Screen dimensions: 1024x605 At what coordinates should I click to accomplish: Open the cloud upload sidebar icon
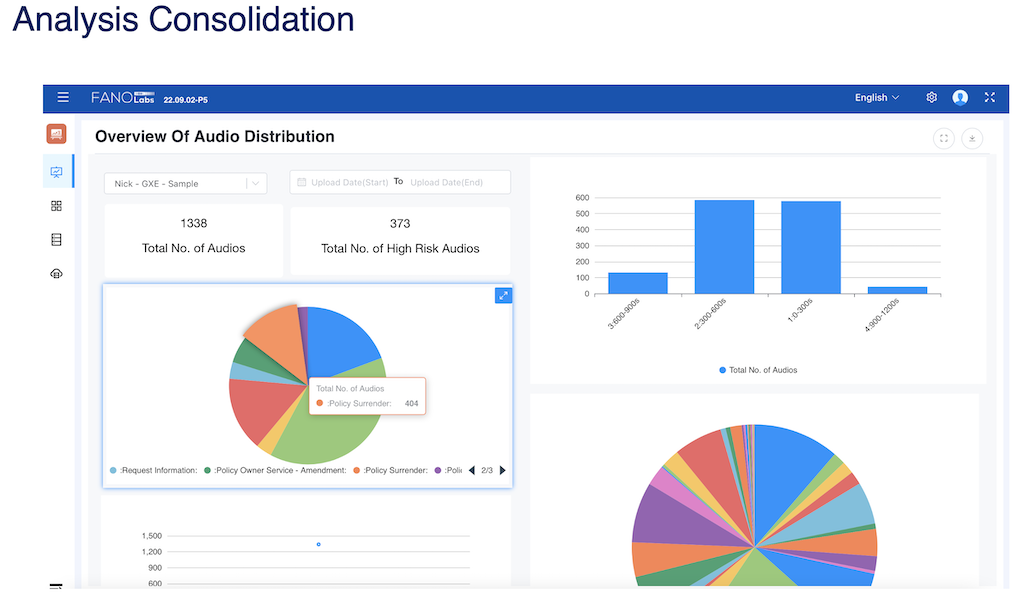pyautogui.click(x=56, y=274)
